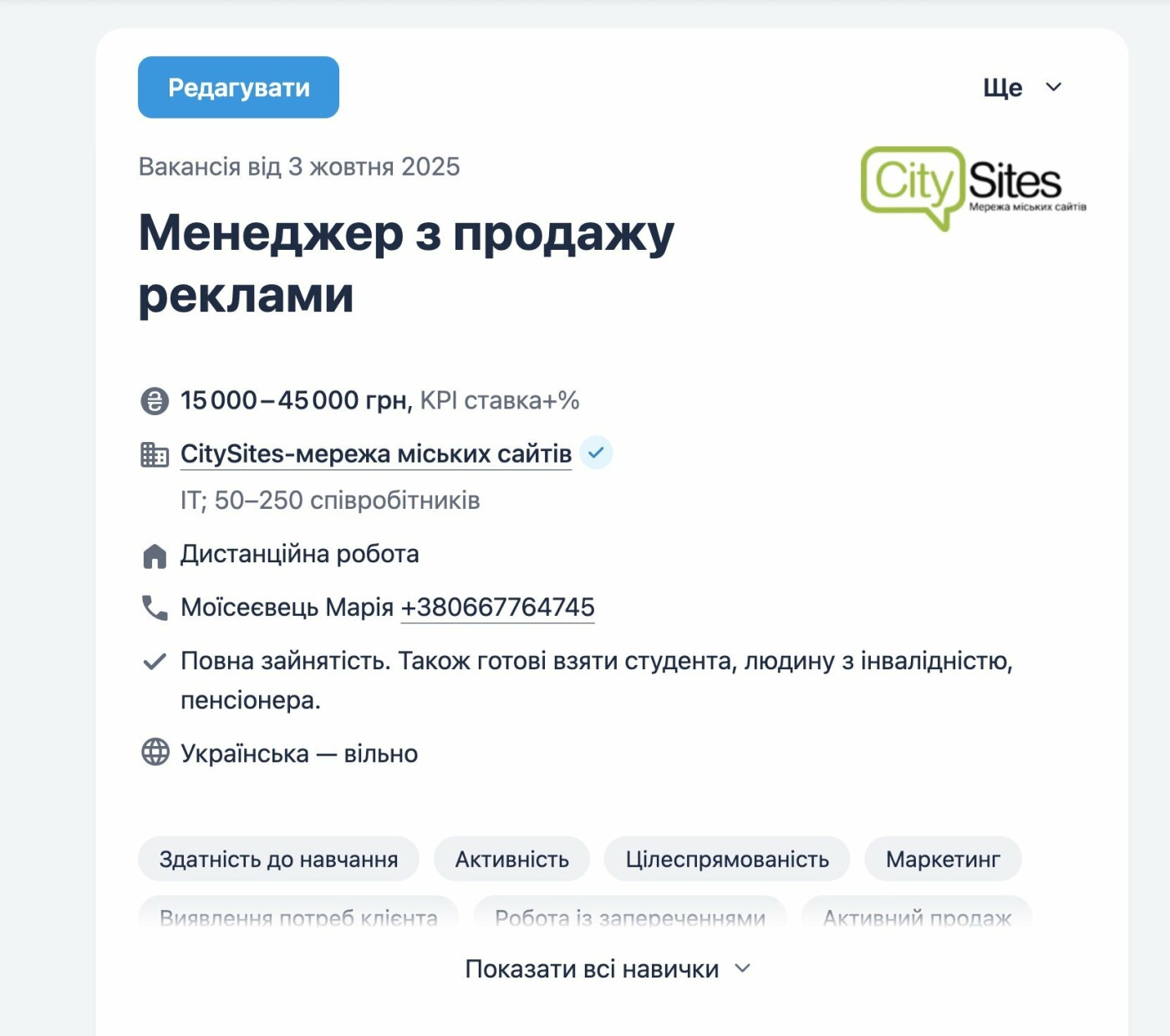Open CitySites-мережа міських сайтів company link
1170x1036 pixels.
[376, 454]
